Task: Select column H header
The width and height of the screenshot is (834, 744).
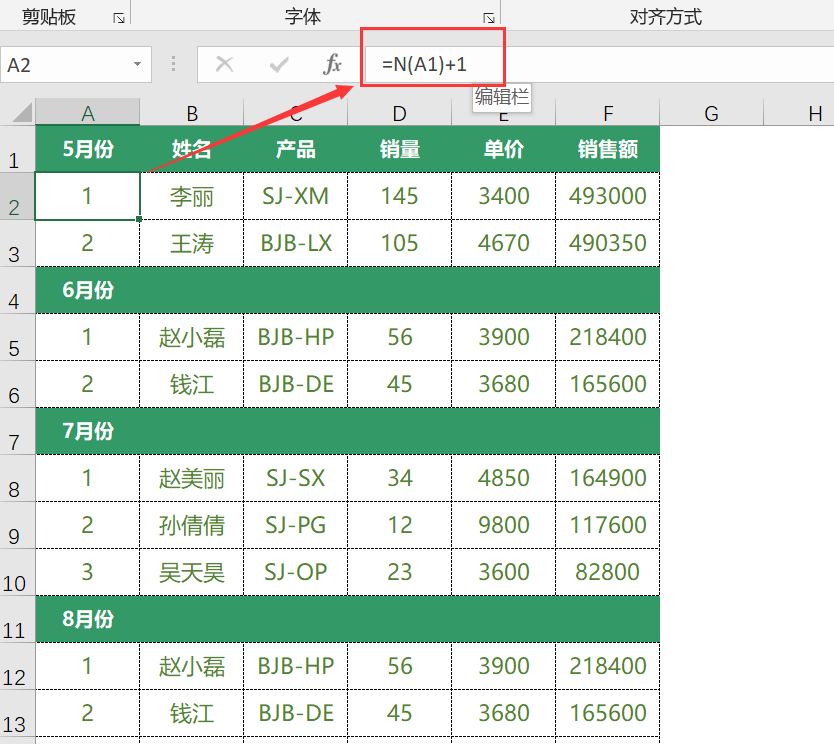Action: (799, 113)
